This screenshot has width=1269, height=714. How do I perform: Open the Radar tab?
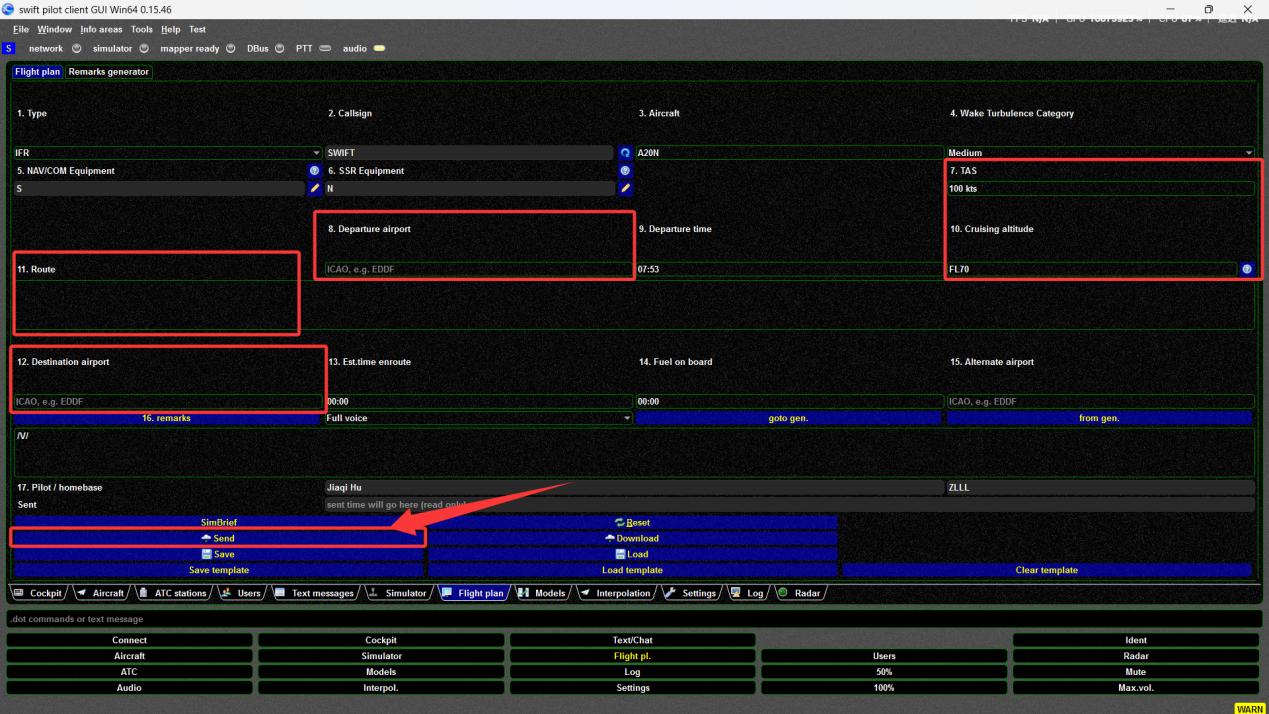click(x=799, y=593)
